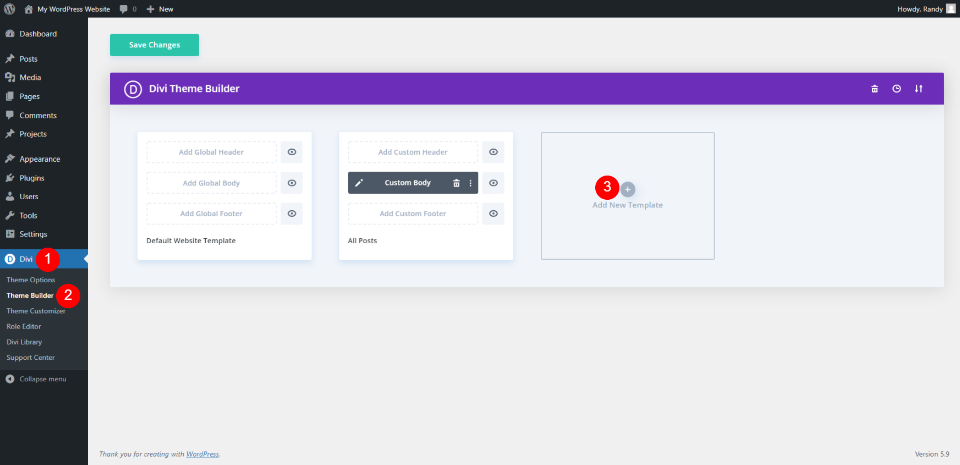Open the portability import/export arrows icon
This screenshot has width=960, height=465.
[918, 89]
